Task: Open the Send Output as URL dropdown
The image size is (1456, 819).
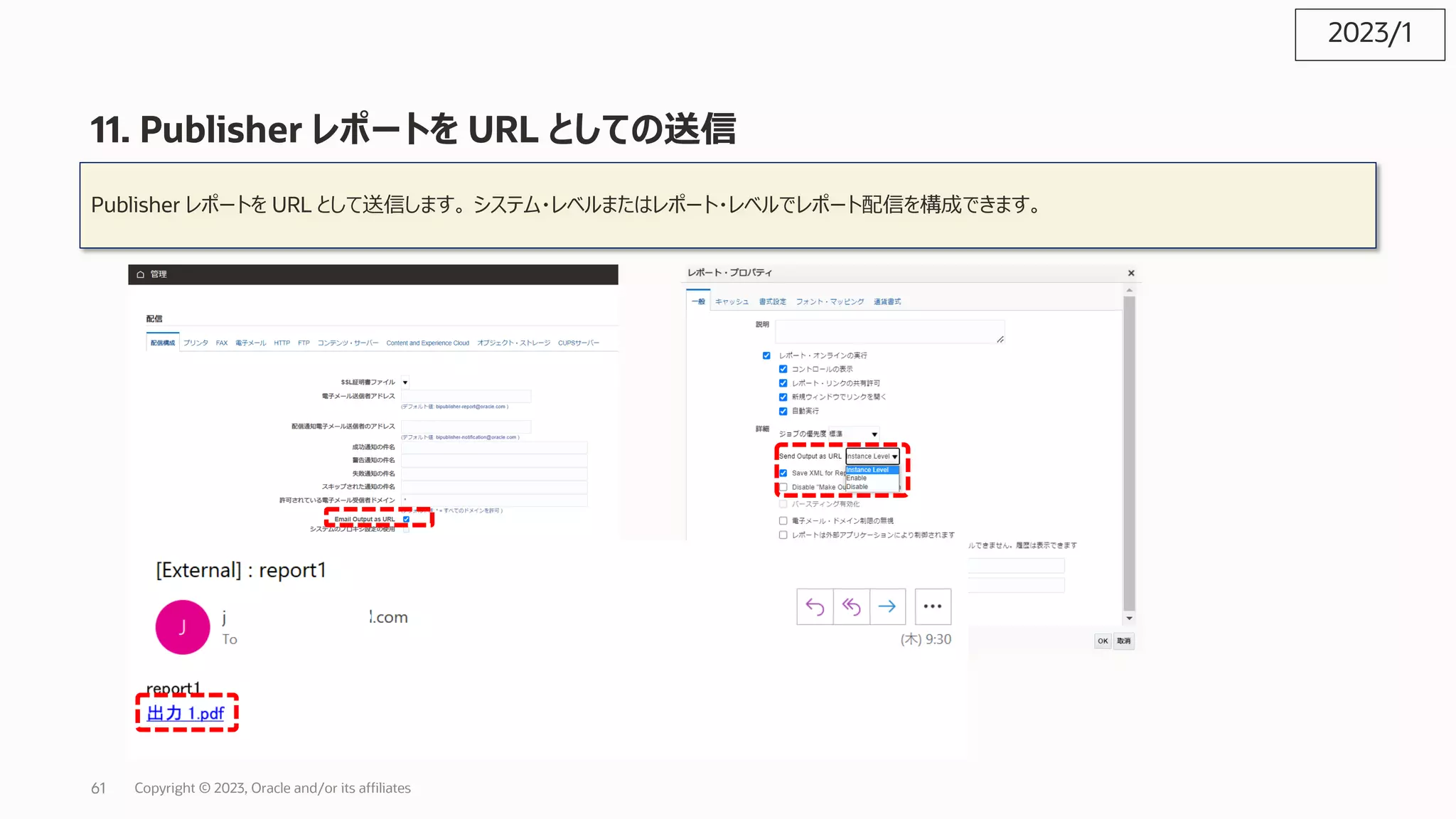Action: point(872,456)
